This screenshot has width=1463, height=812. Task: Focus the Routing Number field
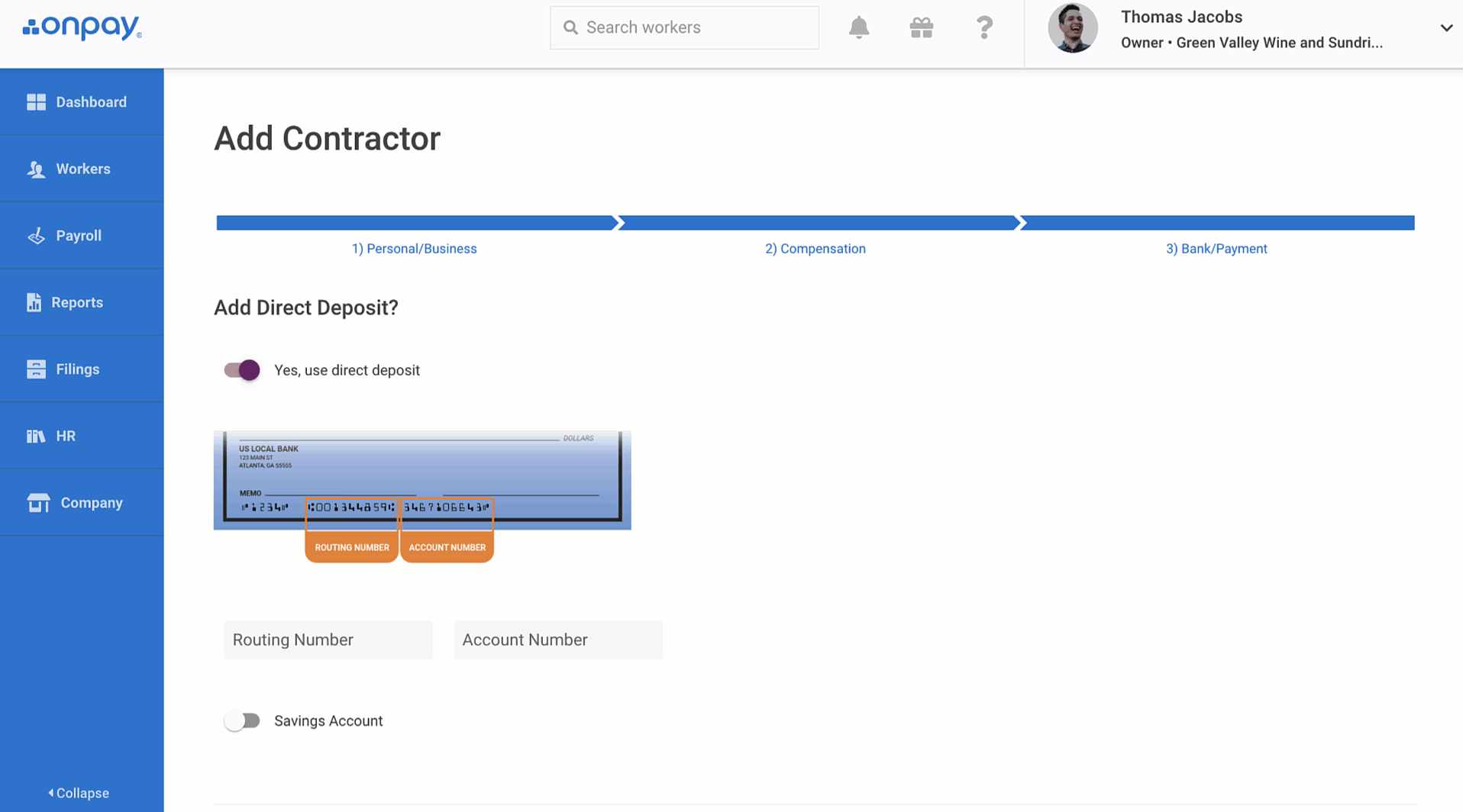328,640
